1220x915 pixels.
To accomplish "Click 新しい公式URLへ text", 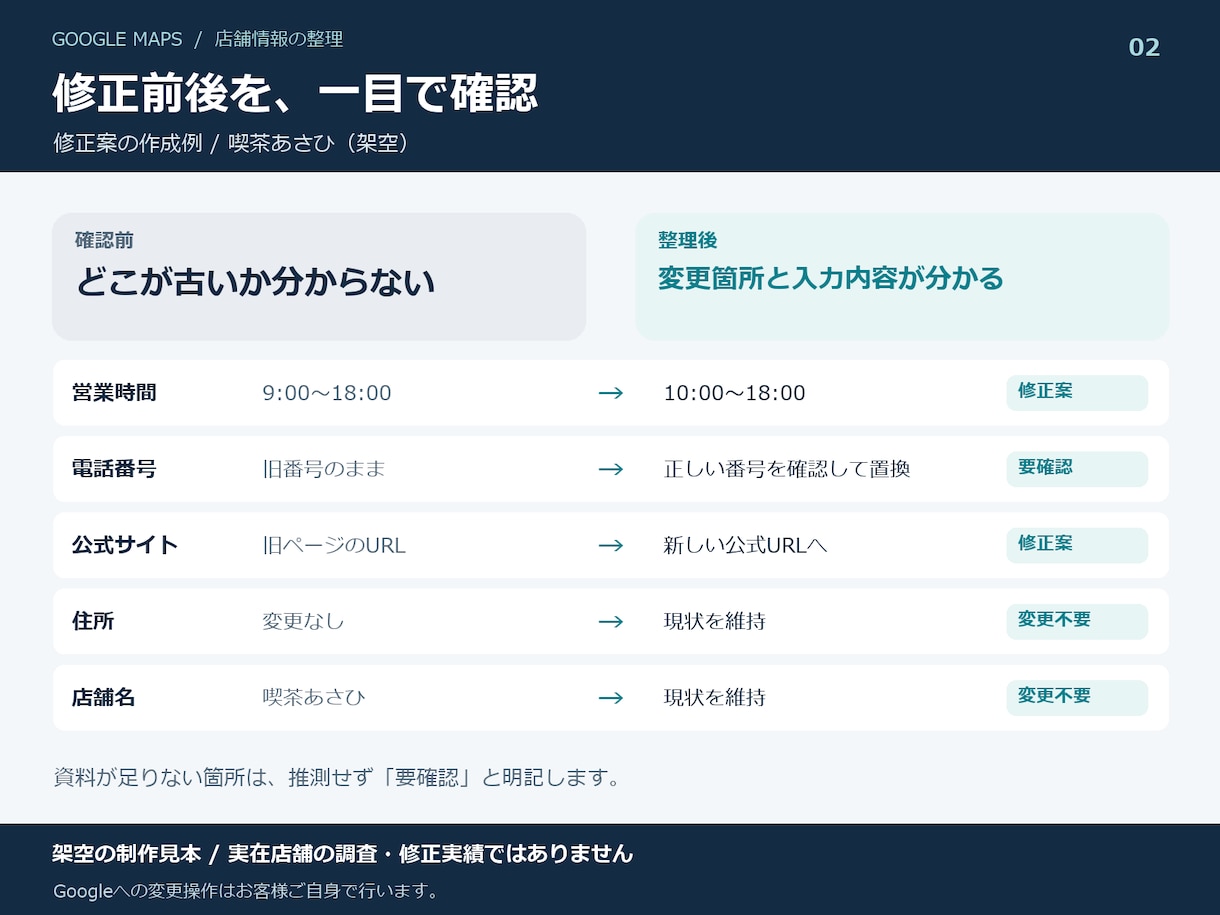I will [746, 545].
